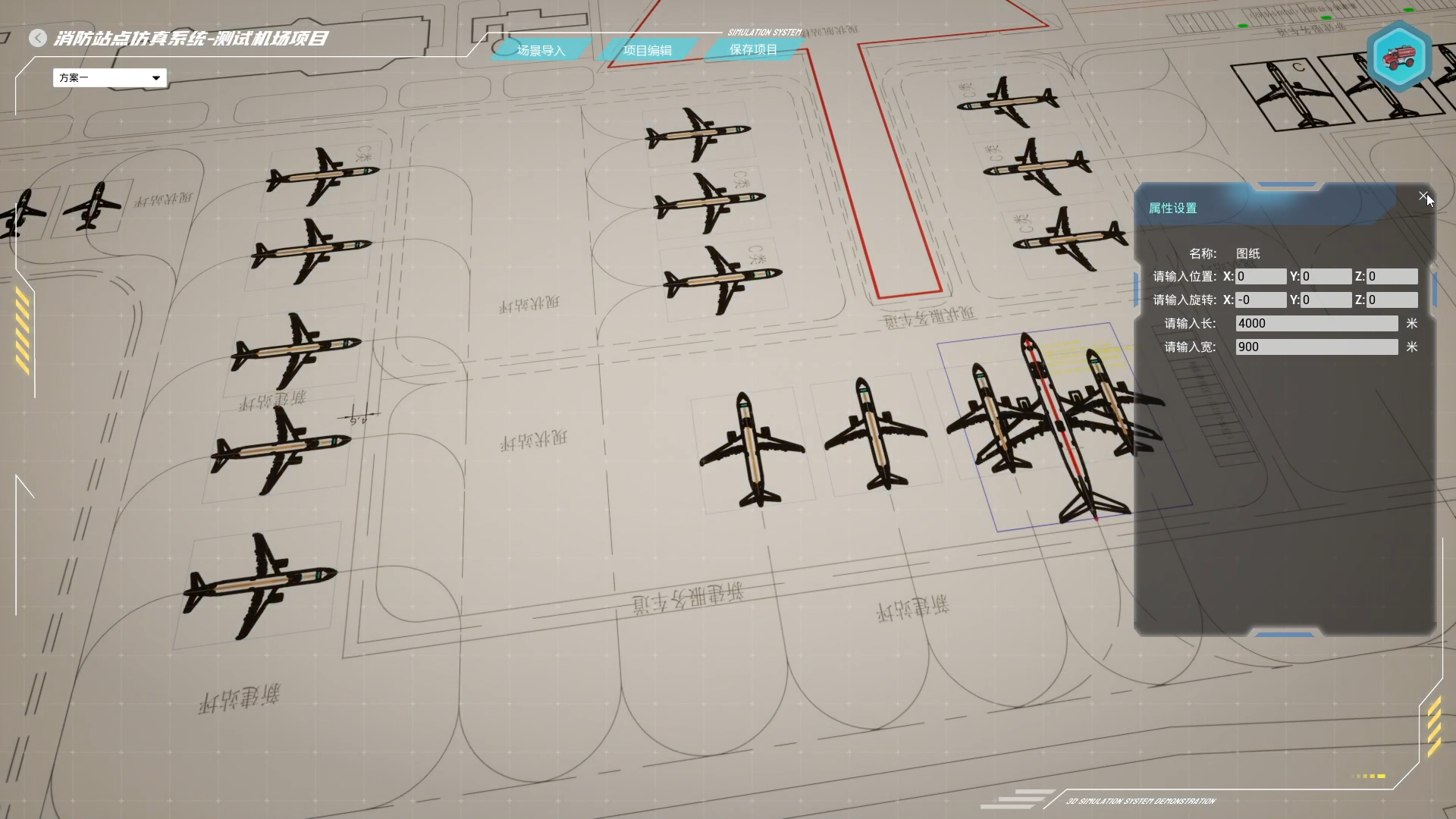The height and width of the screenshot is (819, 1456).
Task: Click the rotation Z input field
Action: (x=1392, y=300)
